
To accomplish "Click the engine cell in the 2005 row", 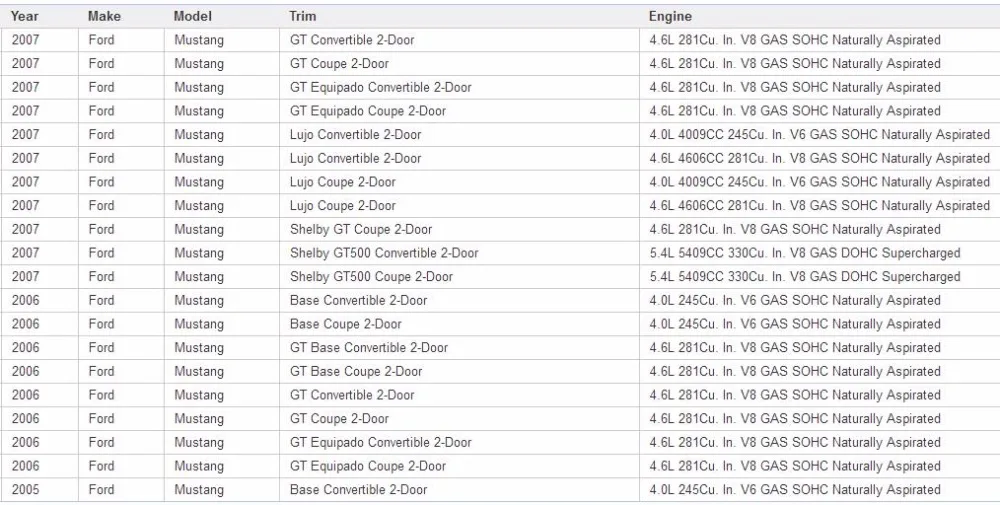I will [820, 490].
